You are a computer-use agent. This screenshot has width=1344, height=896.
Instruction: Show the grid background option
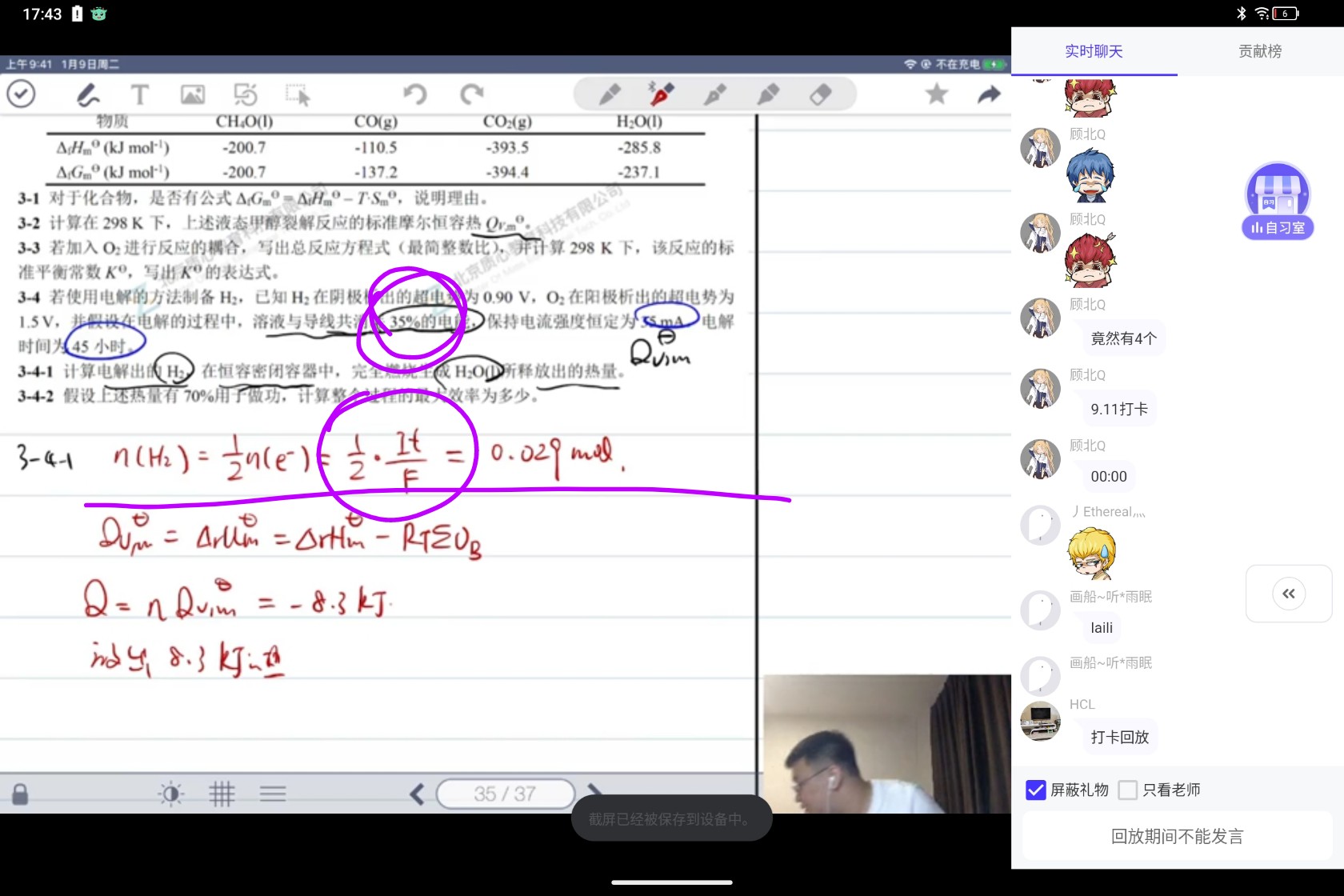(x=222, y=794)
